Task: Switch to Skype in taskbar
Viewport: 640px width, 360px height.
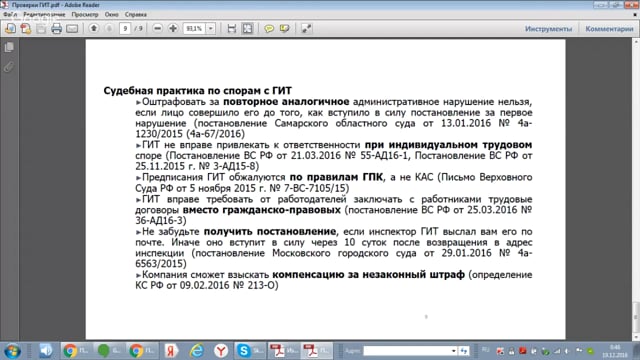Action: click(251, 351)
